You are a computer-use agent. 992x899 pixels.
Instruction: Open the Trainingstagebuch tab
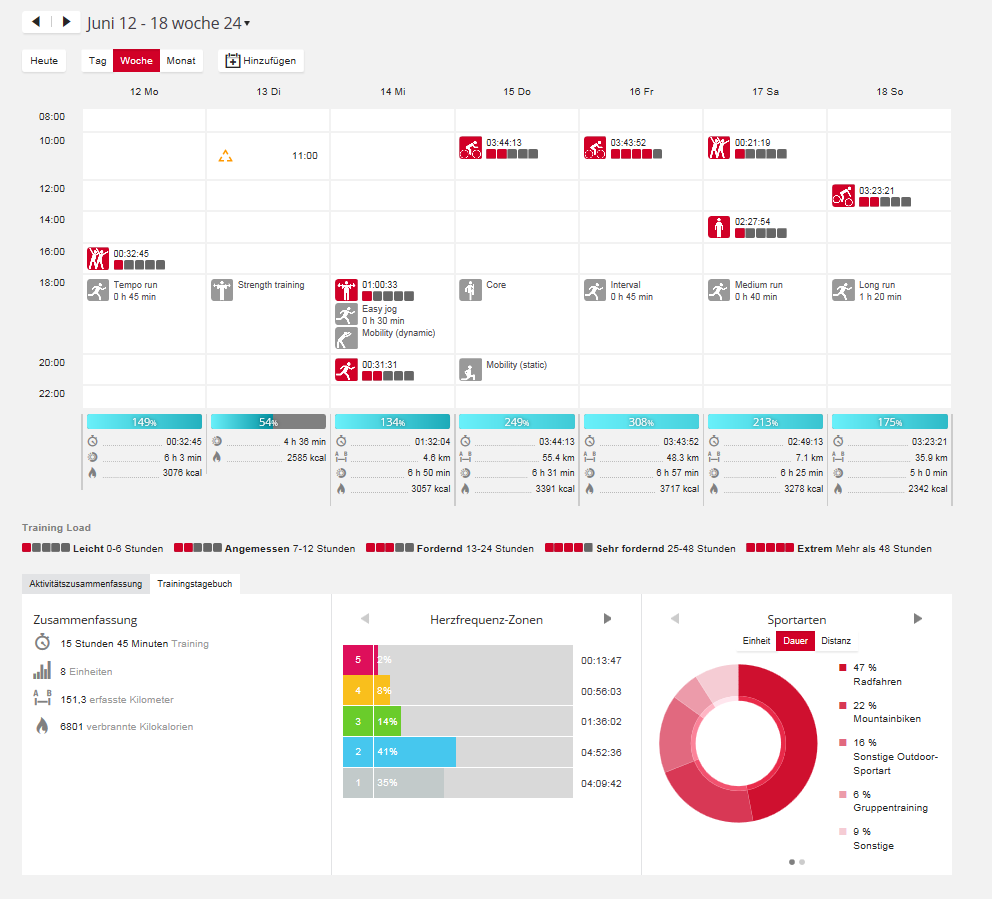(x=195, y=583)
